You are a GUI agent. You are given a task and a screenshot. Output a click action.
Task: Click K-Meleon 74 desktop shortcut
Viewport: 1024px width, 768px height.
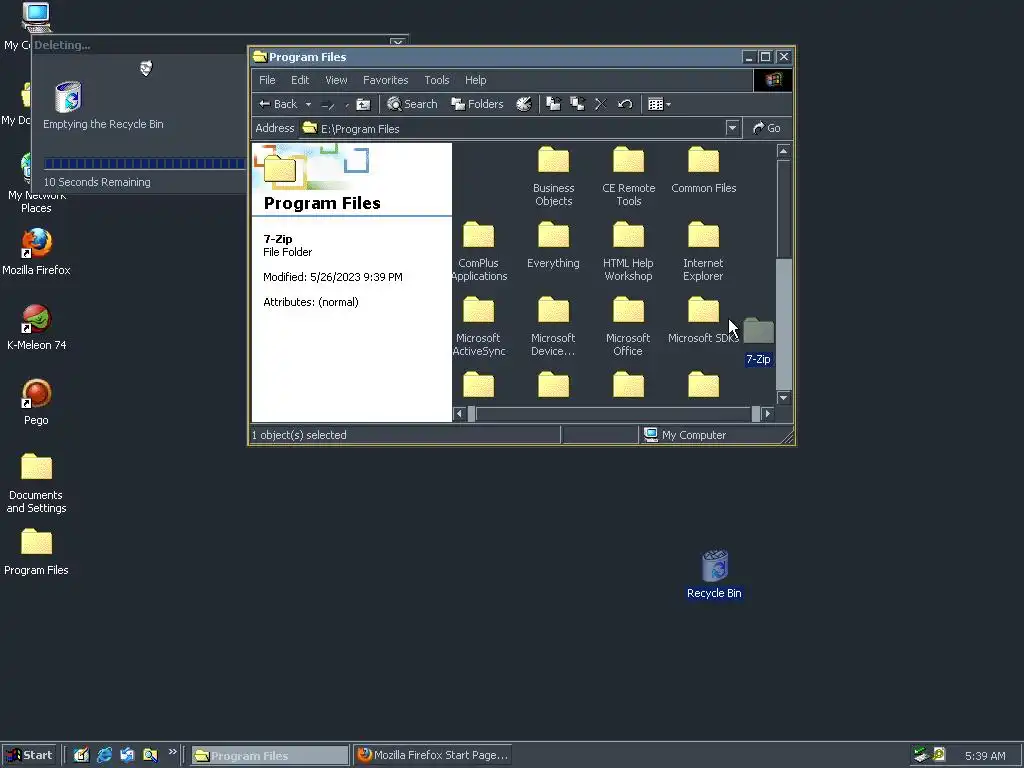point(36,327)
